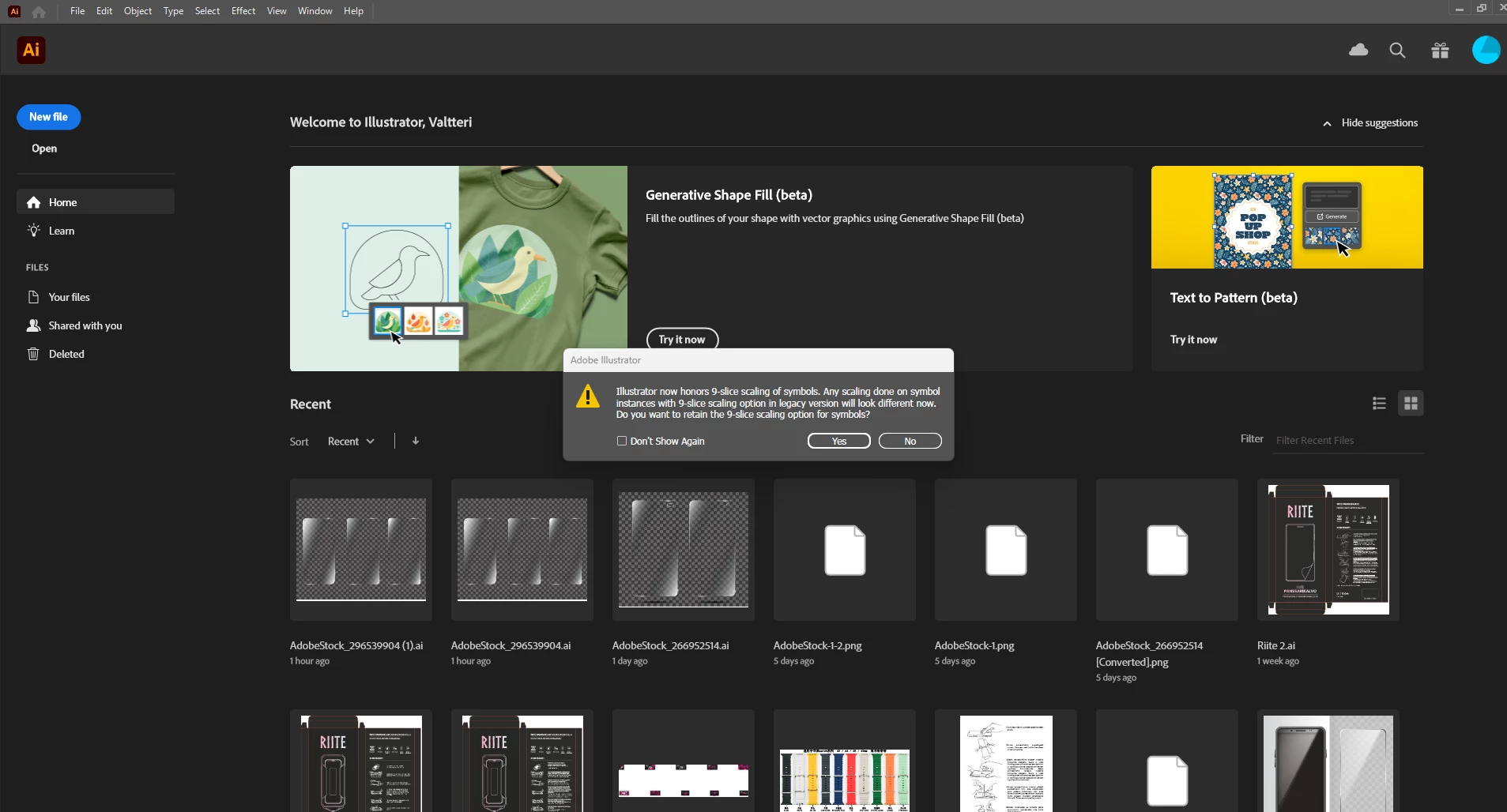Open the Object menu
The height and width of the screenshot is (812, 1507).
pos(138,11)
